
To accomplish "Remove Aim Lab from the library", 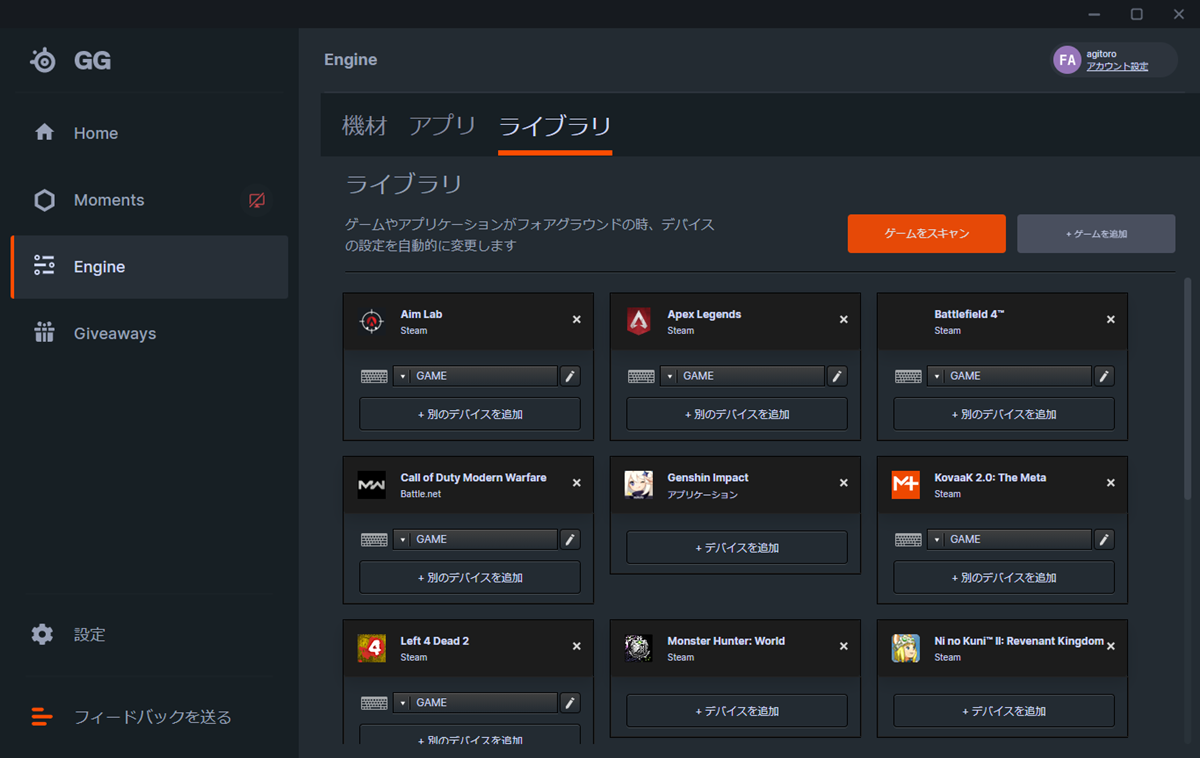I will [x=576, y=320].
